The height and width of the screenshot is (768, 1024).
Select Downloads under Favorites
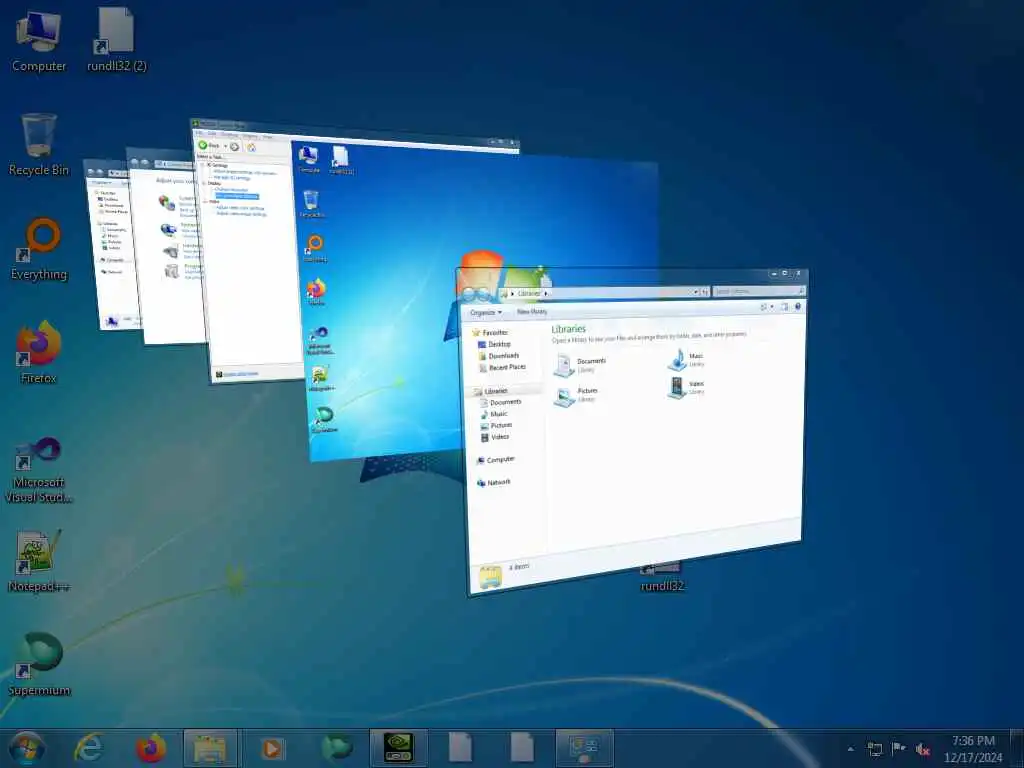pos(499,356)
